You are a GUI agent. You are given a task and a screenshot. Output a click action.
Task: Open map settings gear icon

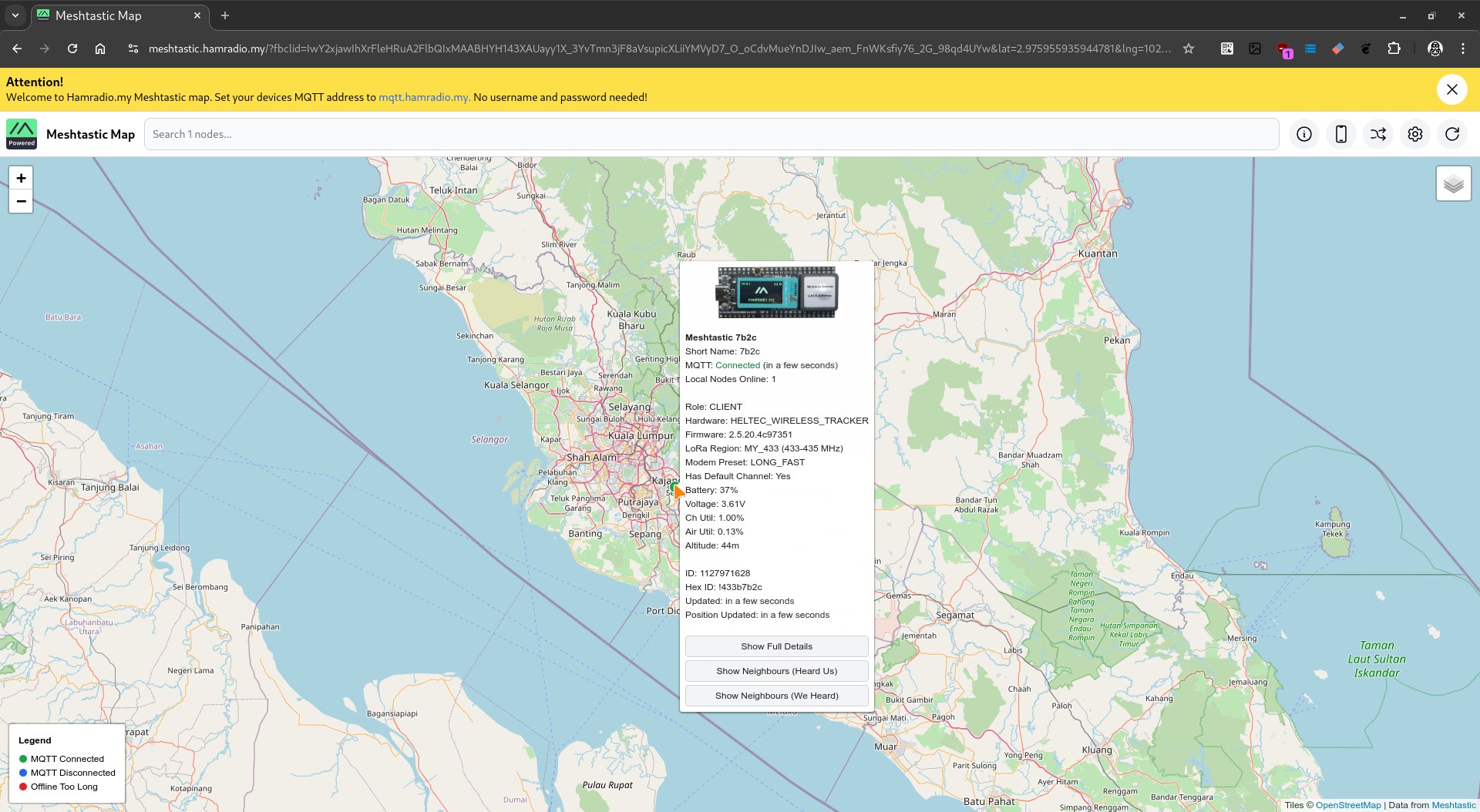[x=1414, y=134]
